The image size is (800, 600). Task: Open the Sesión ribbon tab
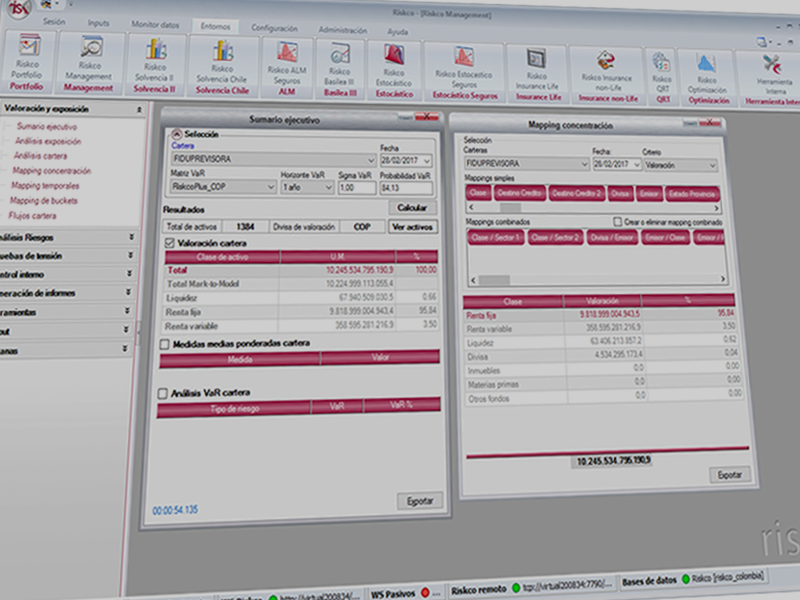[x=54, y=21]
